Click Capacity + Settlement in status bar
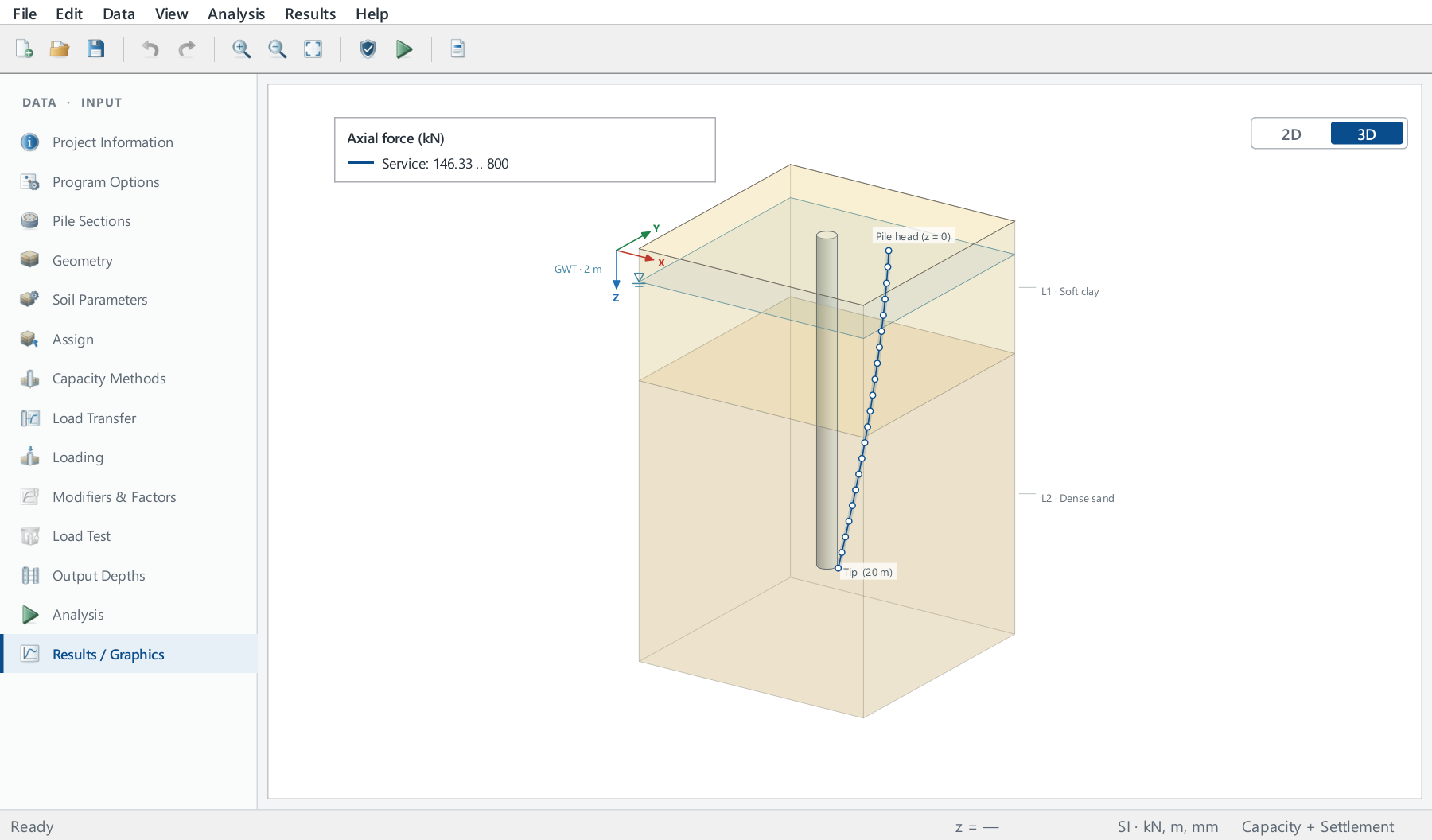1432x840 pixels. (1317, 826)
